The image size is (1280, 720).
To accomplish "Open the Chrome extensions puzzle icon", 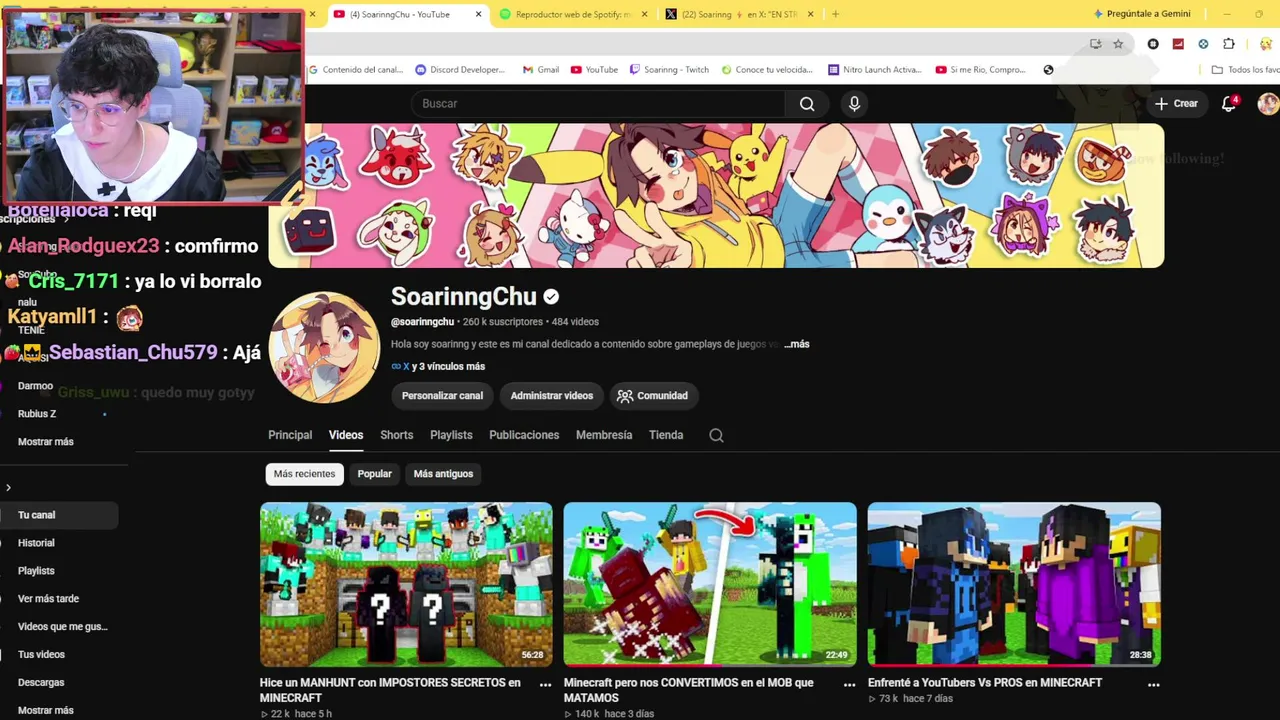I will (1229, 44).
